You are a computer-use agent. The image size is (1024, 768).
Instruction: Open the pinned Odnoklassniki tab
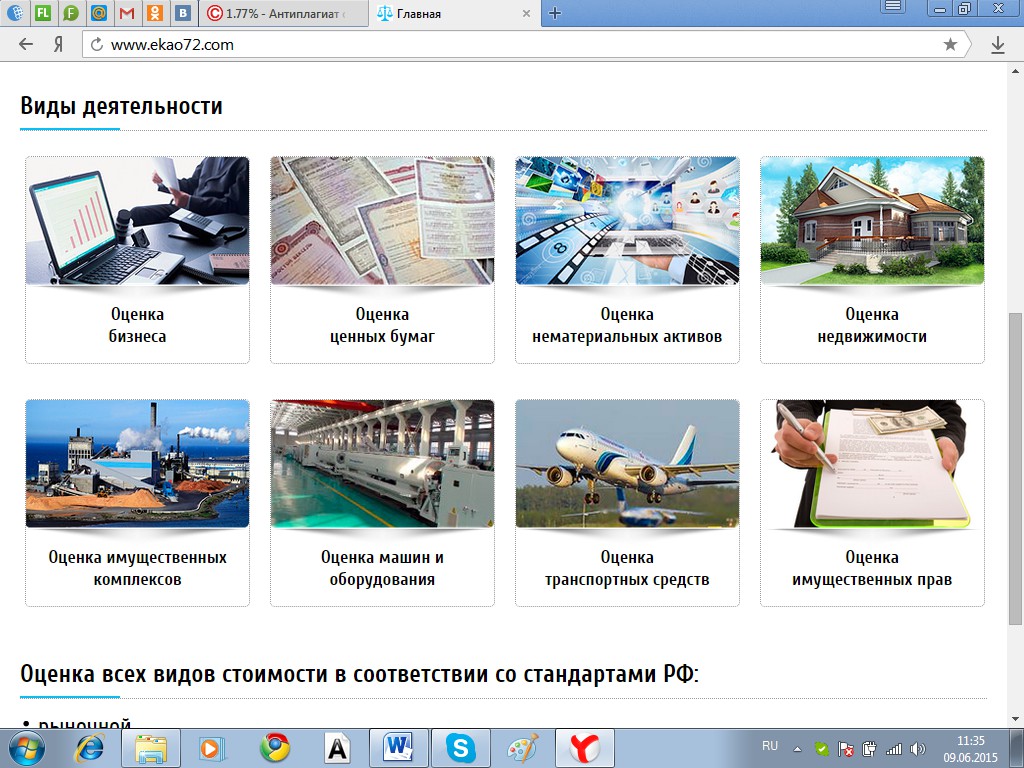click(x=155, y=12)
